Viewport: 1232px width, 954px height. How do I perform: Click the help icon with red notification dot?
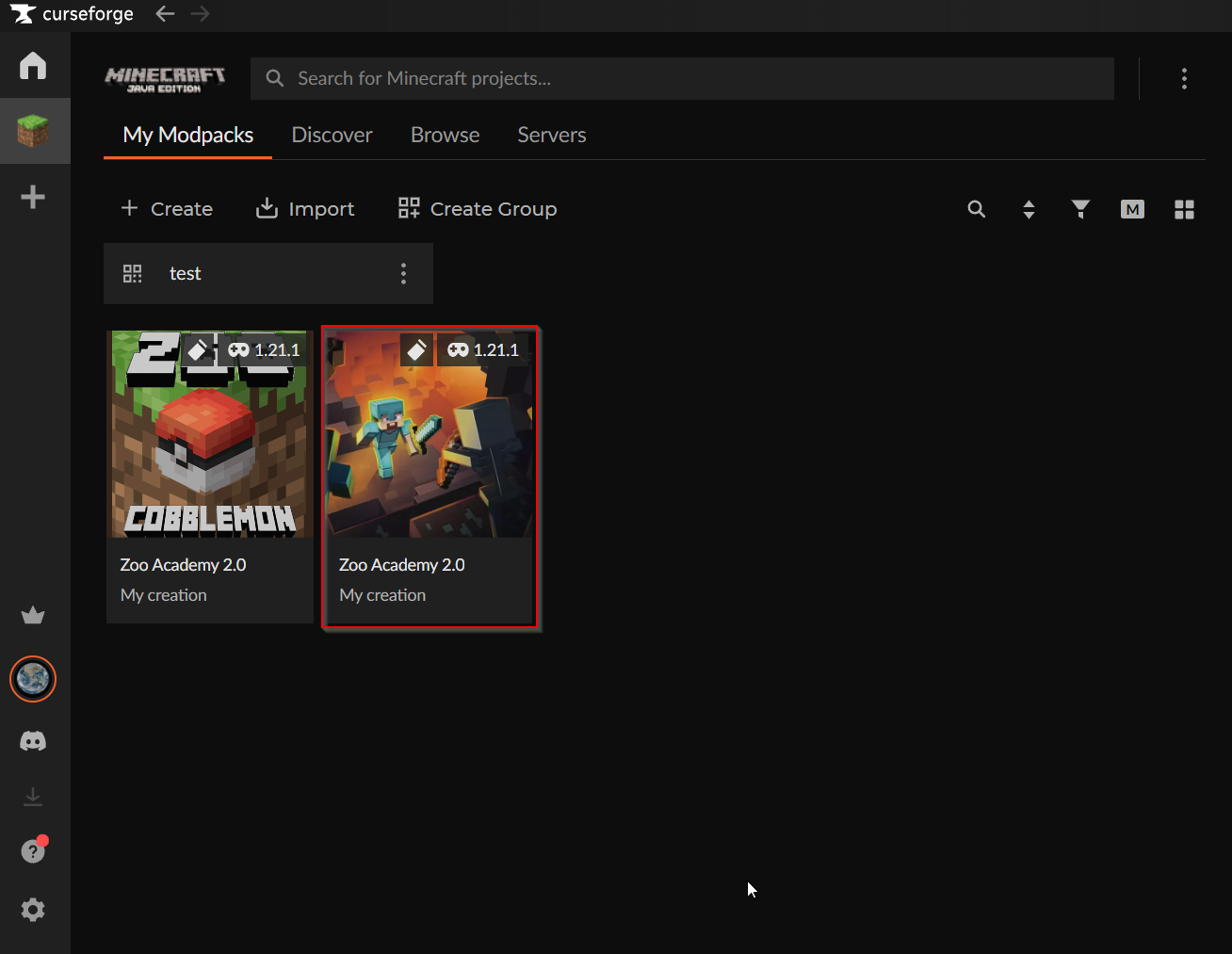[33, 850]
